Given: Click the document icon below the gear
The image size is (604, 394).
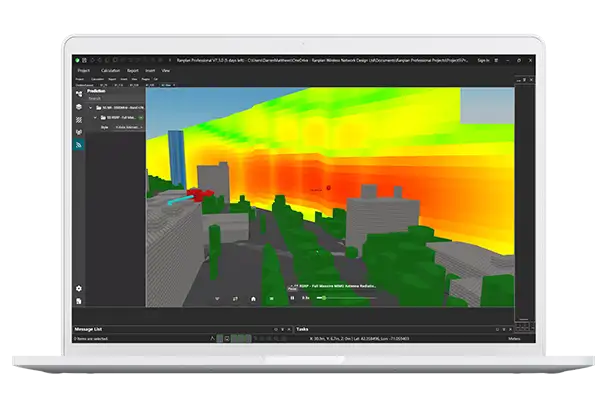Looking at the screenshot, I should [x=79, y=301].
